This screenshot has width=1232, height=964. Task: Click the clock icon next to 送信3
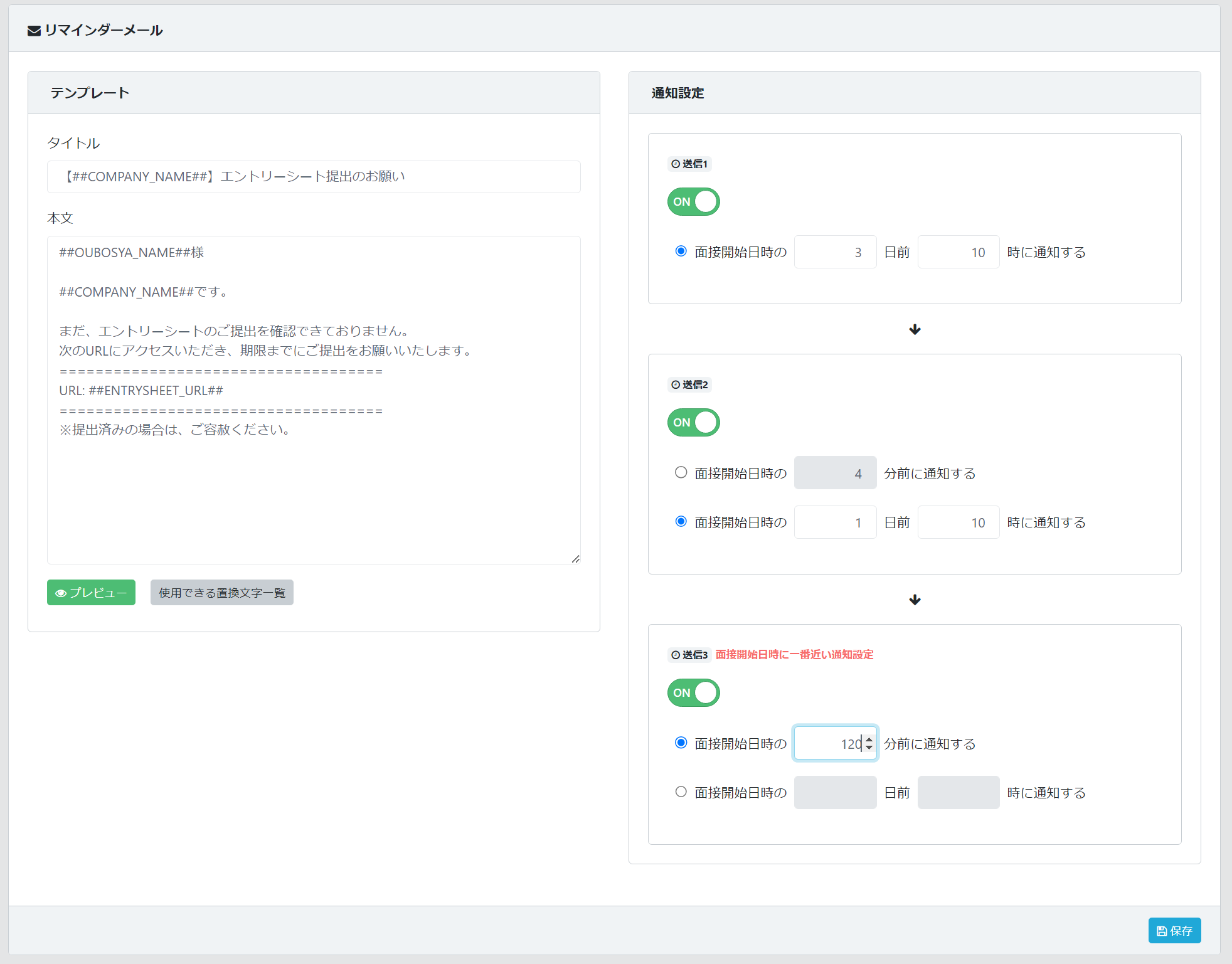(676, 655)
